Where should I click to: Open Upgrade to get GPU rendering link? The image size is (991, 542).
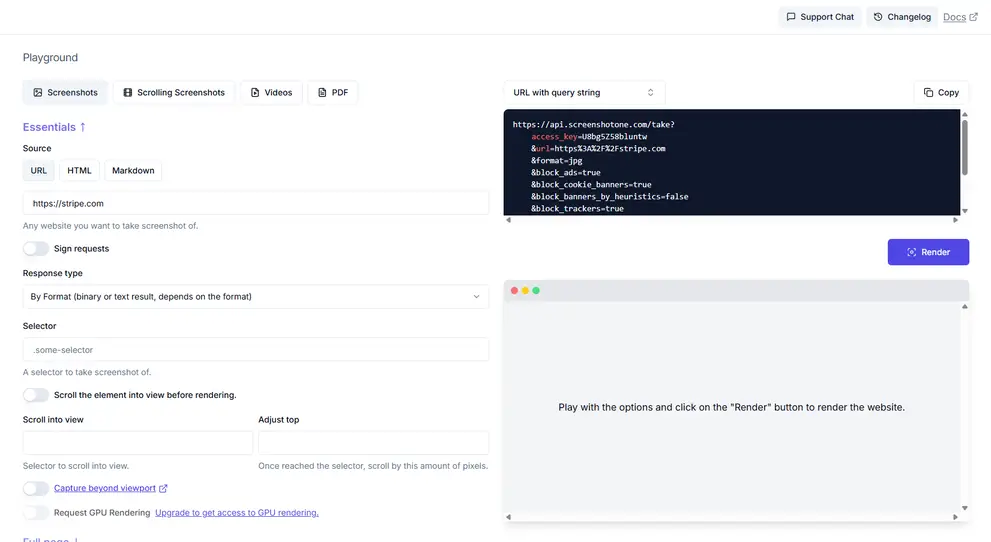click(x=237, y=513)
